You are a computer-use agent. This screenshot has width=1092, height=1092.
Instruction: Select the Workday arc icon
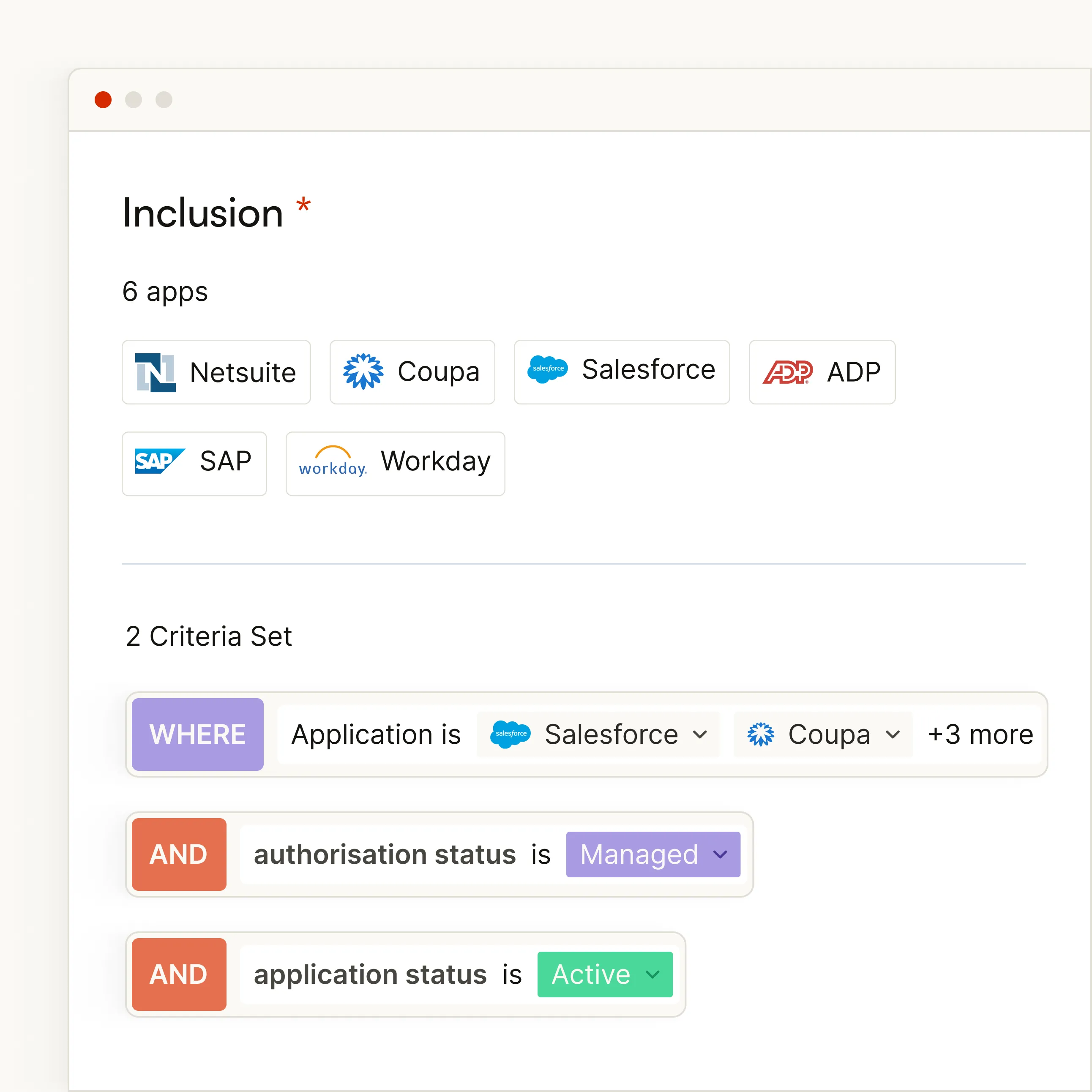click(332, 462)
